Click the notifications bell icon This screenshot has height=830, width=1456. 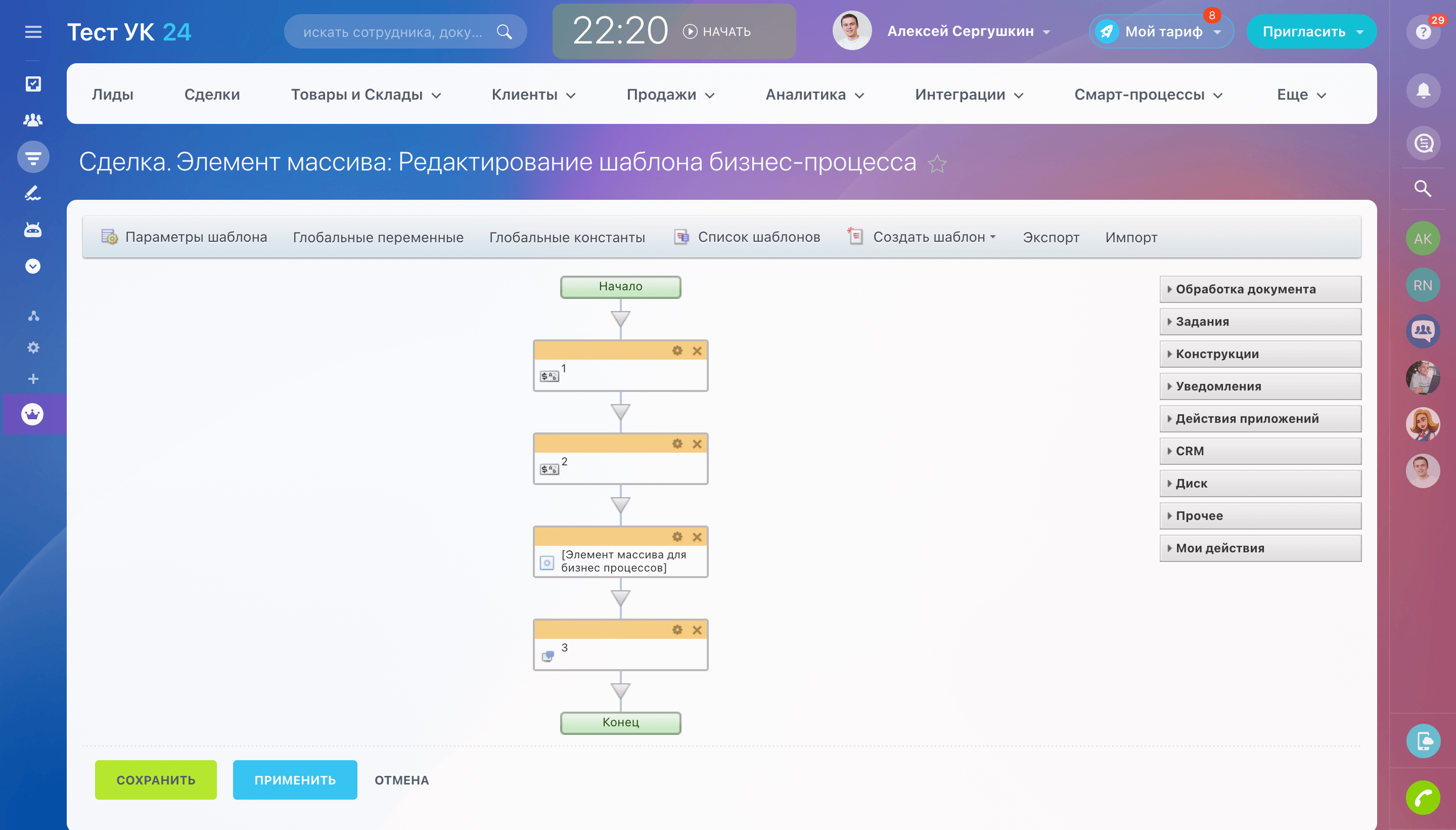(x=1423, y=91)
